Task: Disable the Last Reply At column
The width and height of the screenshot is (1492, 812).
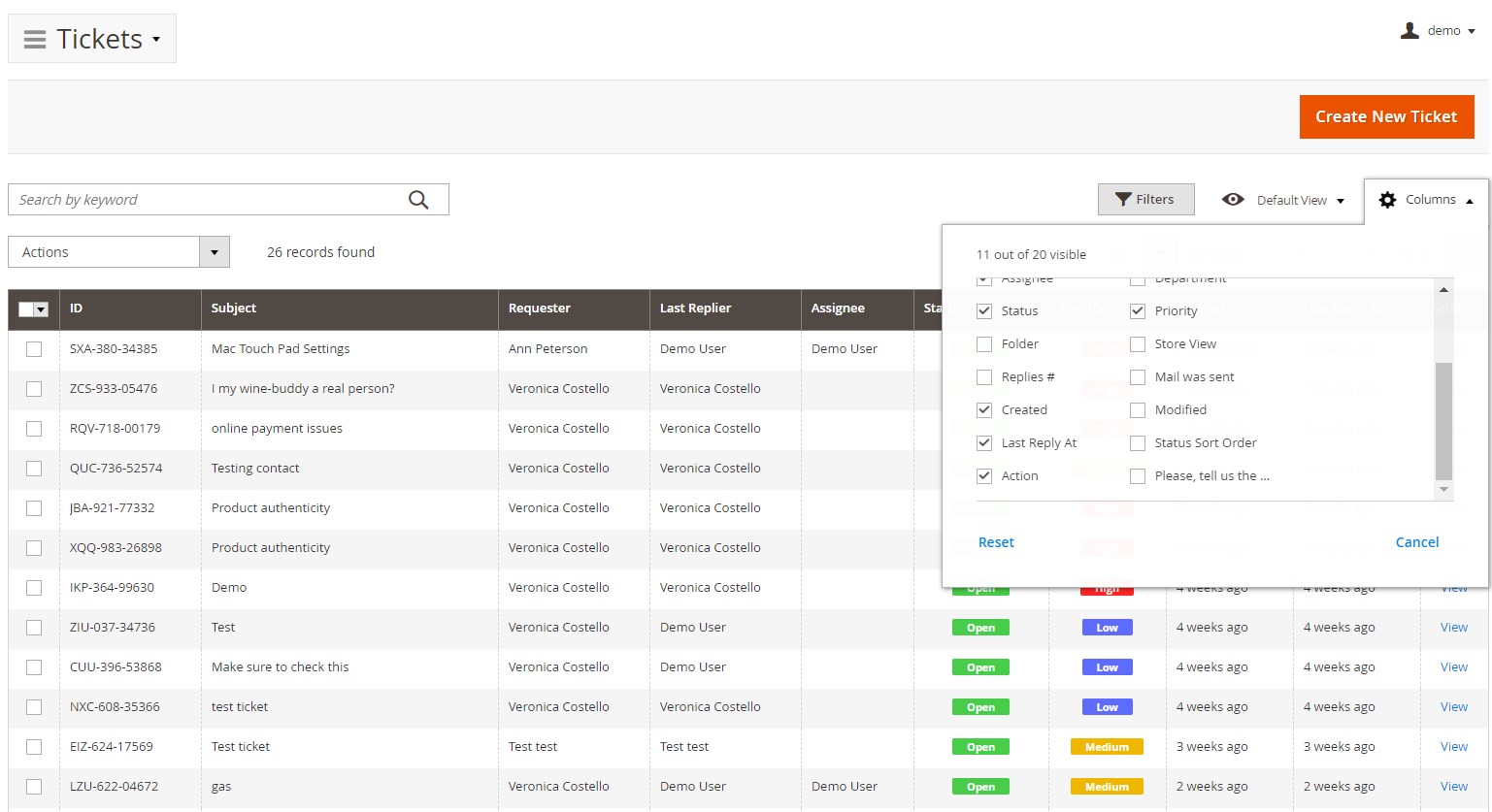Action: point(984,443)
